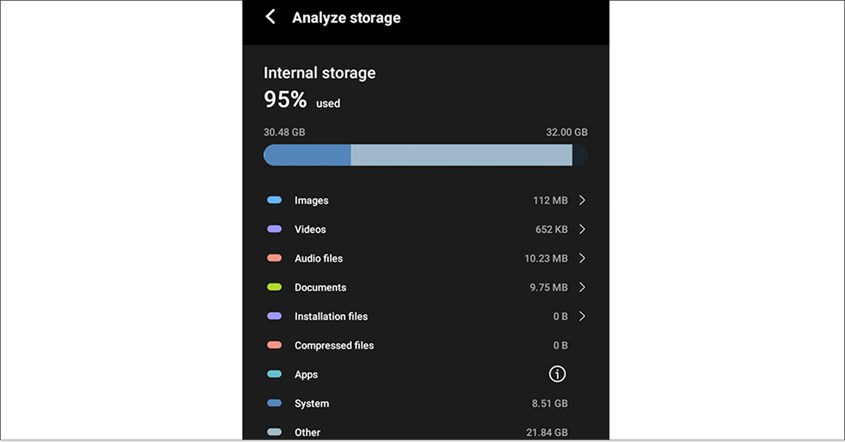845x442 pixels.
Task: Click the Images color indicator
Action: pos(274,200)
